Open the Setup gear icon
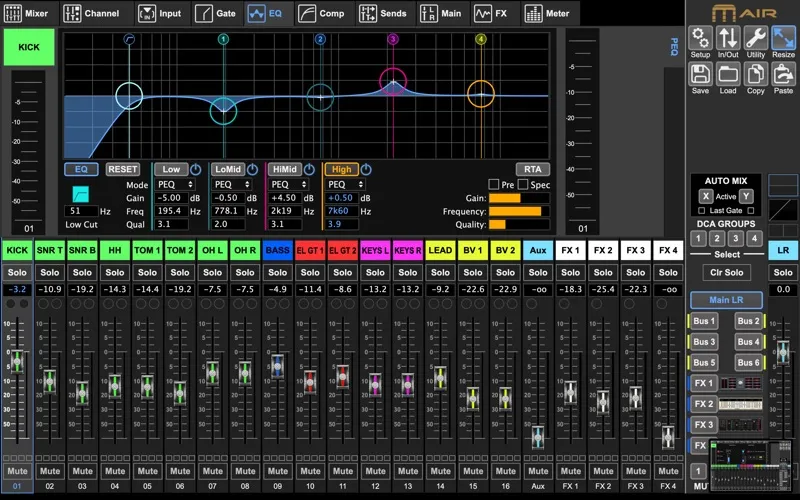The height and width of the screenshot is (500, 800). [x=700, y=38]
